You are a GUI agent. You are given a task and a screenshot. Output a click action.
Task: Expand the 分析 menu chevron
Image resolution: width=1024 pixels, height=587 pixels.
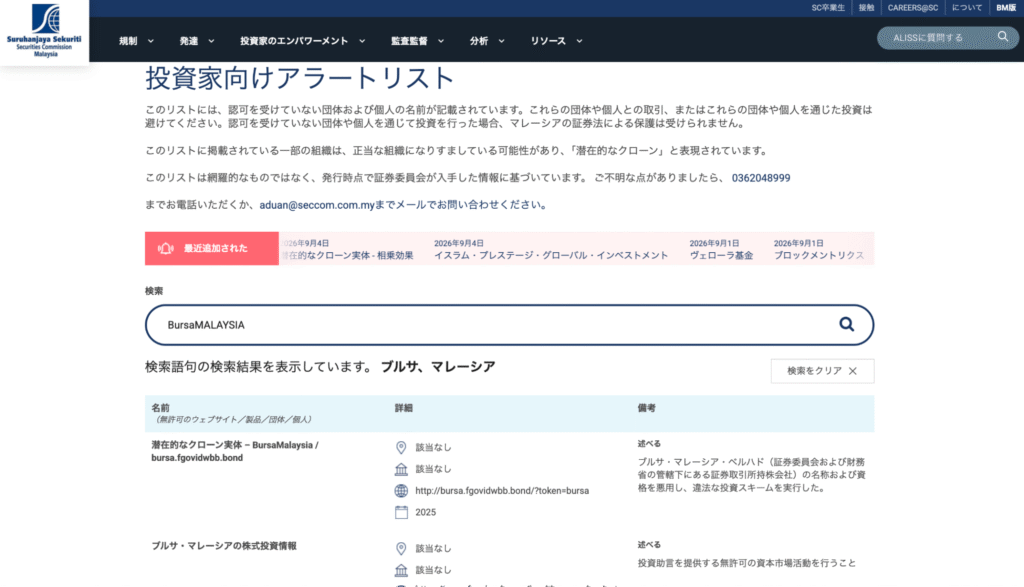[x=502, y=41]
